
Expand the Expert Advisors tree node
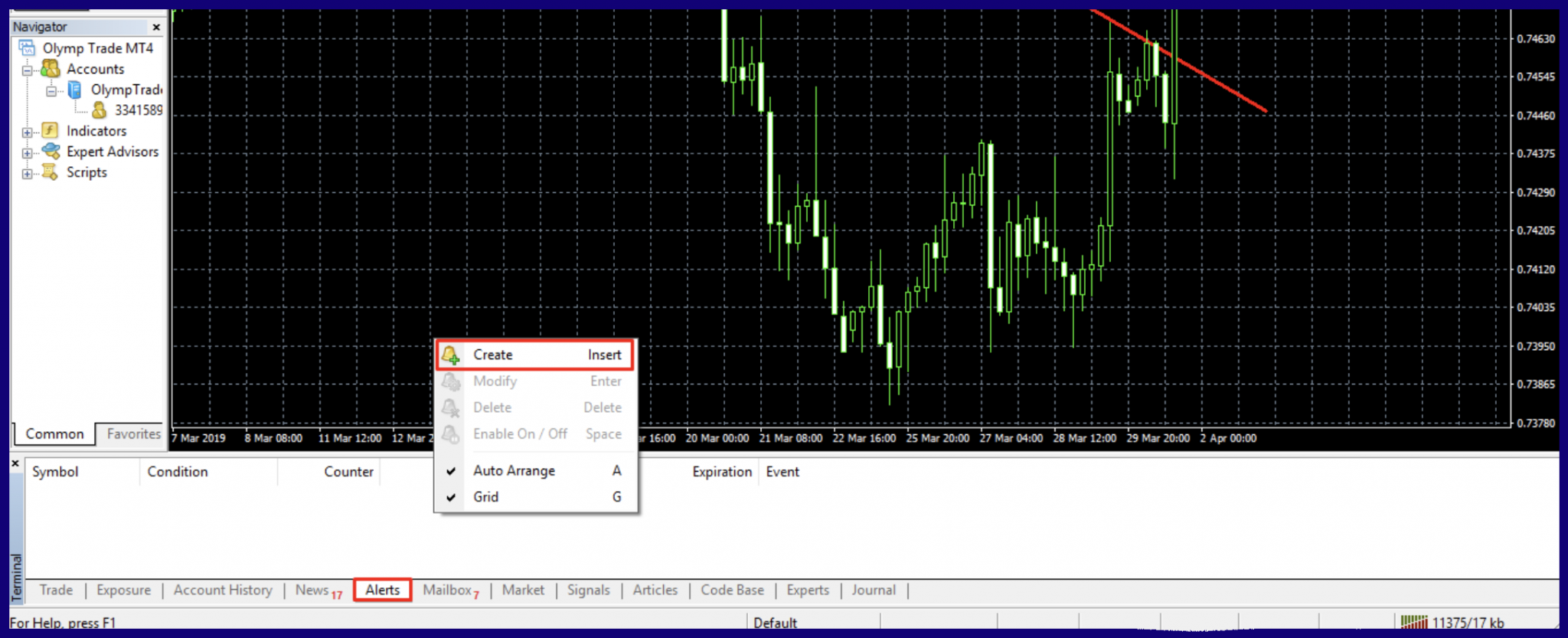tap(28, 153)
